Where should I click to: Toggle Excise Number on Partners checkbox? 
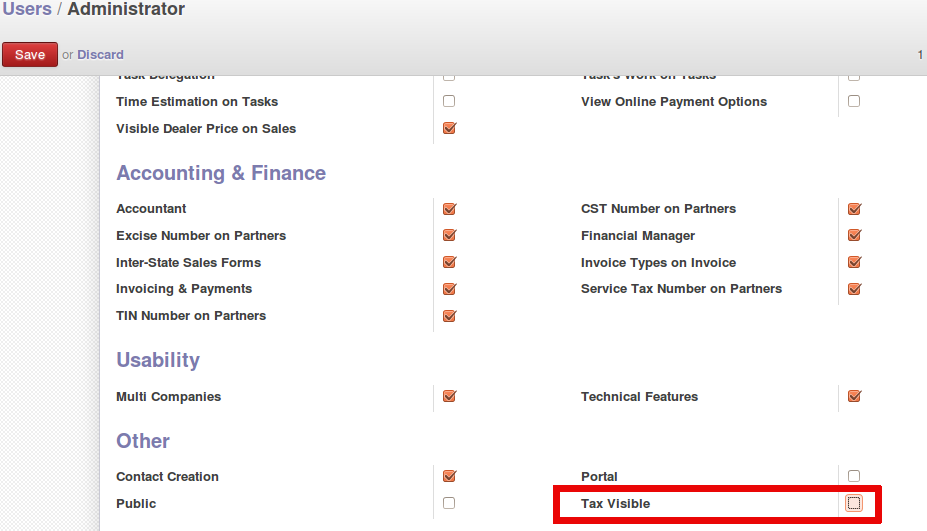point(449,236)
